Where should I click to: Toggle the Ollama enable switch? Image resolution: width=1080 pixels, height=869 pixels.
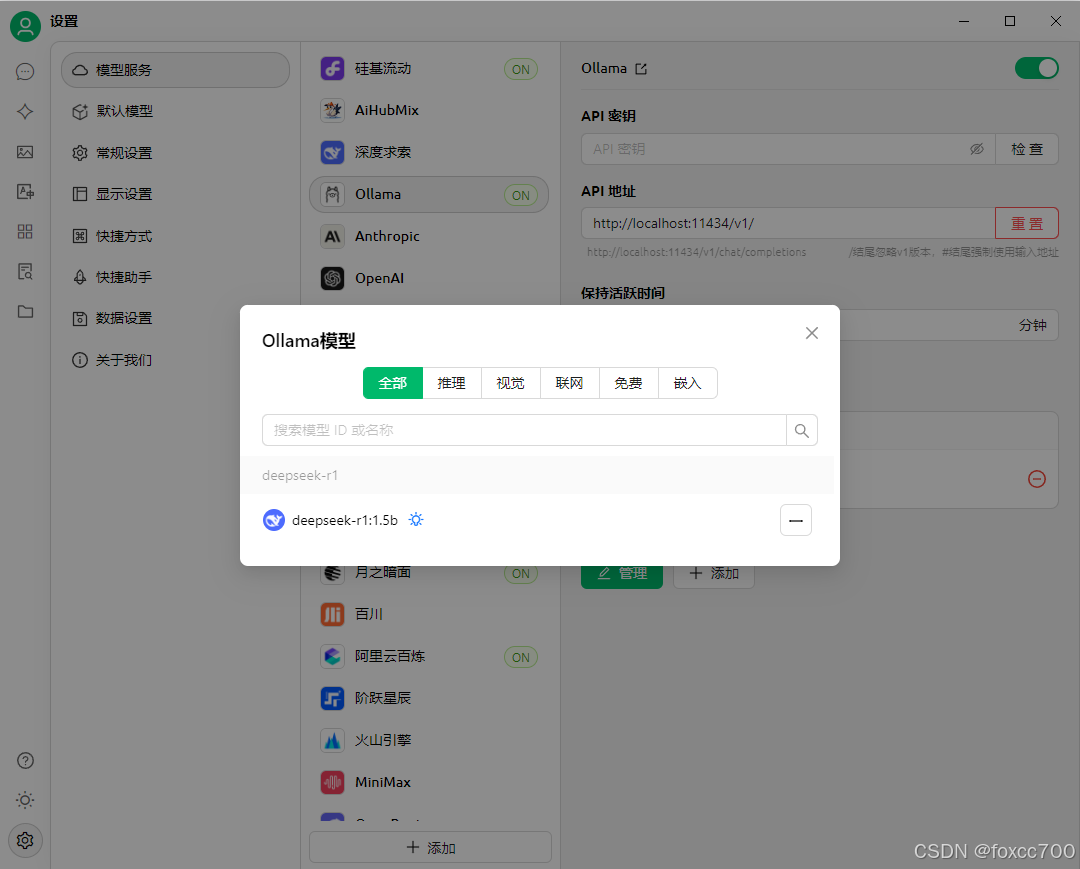tap(1037, 68)
